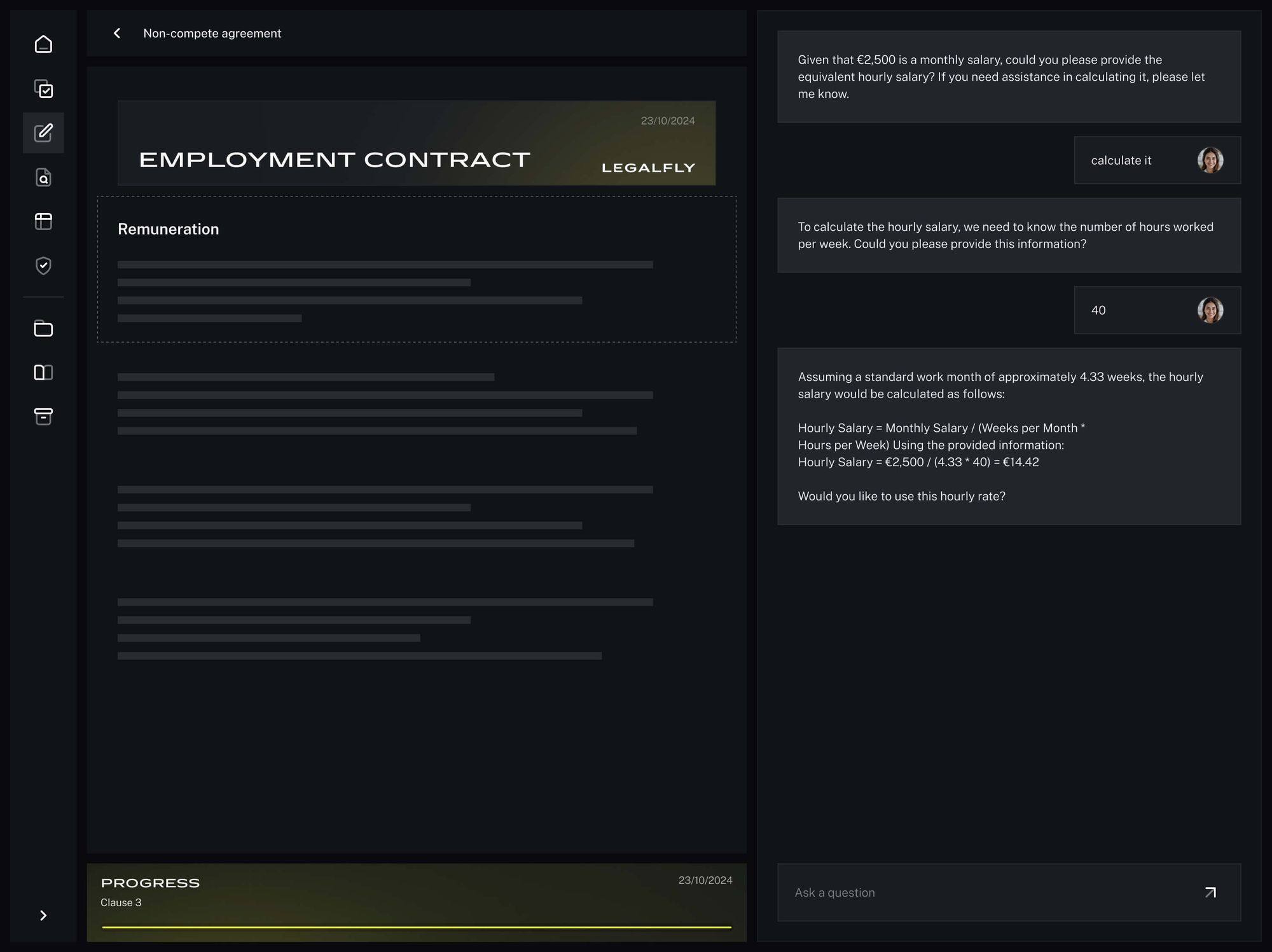The width and height of the screenshot is (1272, 952).
Task: Click the yellow progress bar for Clause 3
Action: pyautogui.click(x=417, y=927)
